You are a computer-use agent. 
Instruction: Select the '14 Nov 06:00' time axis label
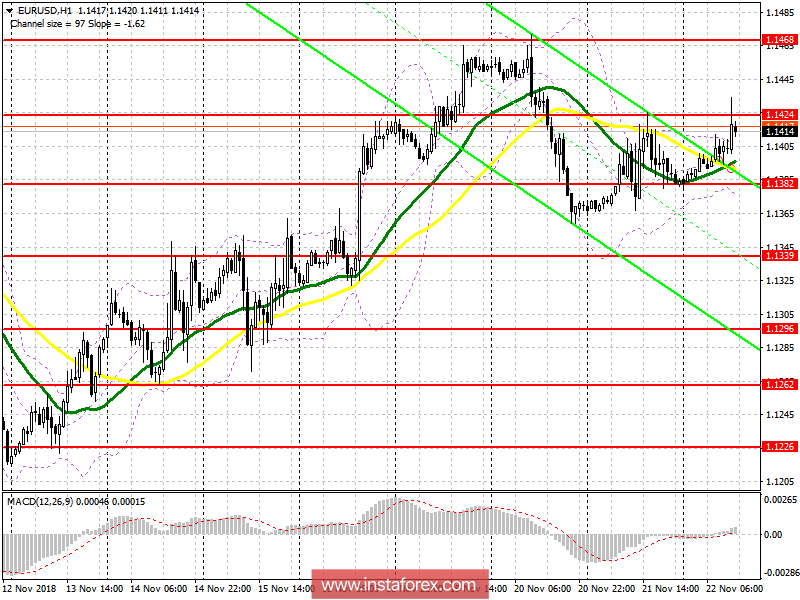point(159,589)
